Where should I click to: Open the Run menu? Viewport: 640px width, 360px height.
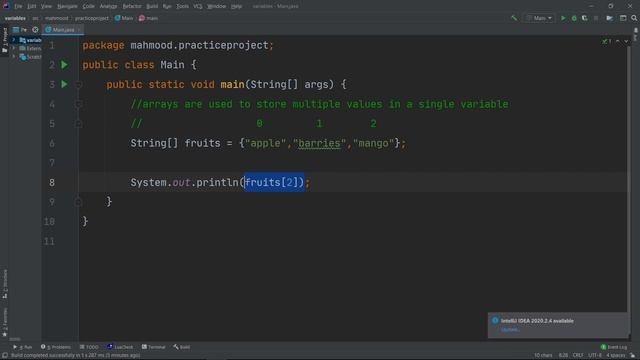click(167, 6)
